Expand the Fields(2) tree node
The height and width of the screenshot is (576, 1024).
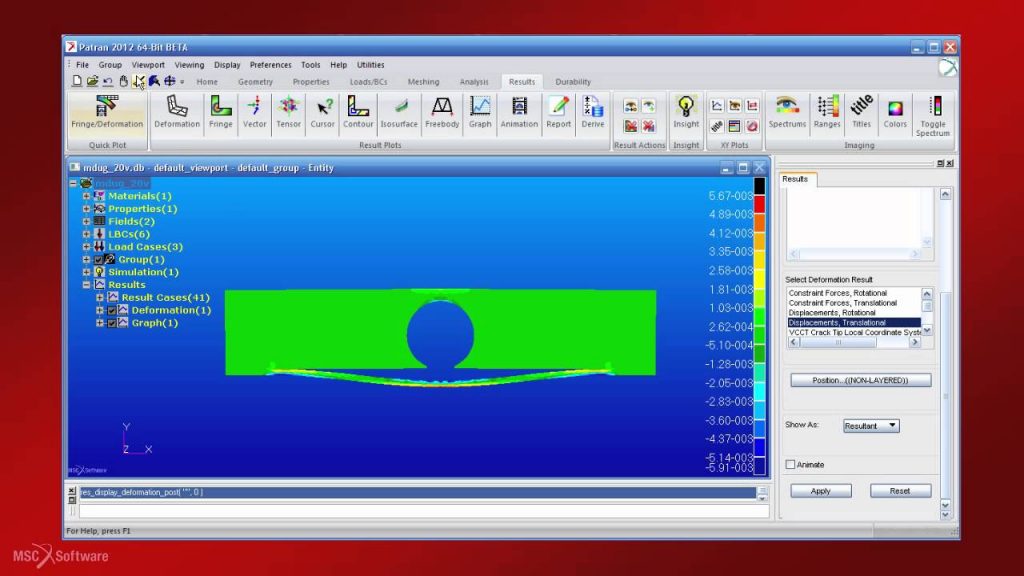tap(86, 221)
